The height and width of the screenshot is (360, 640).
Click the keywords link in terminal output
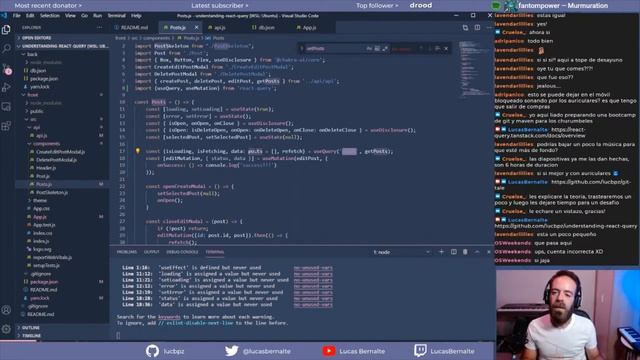pyautogui.click(x=169, y=317)
